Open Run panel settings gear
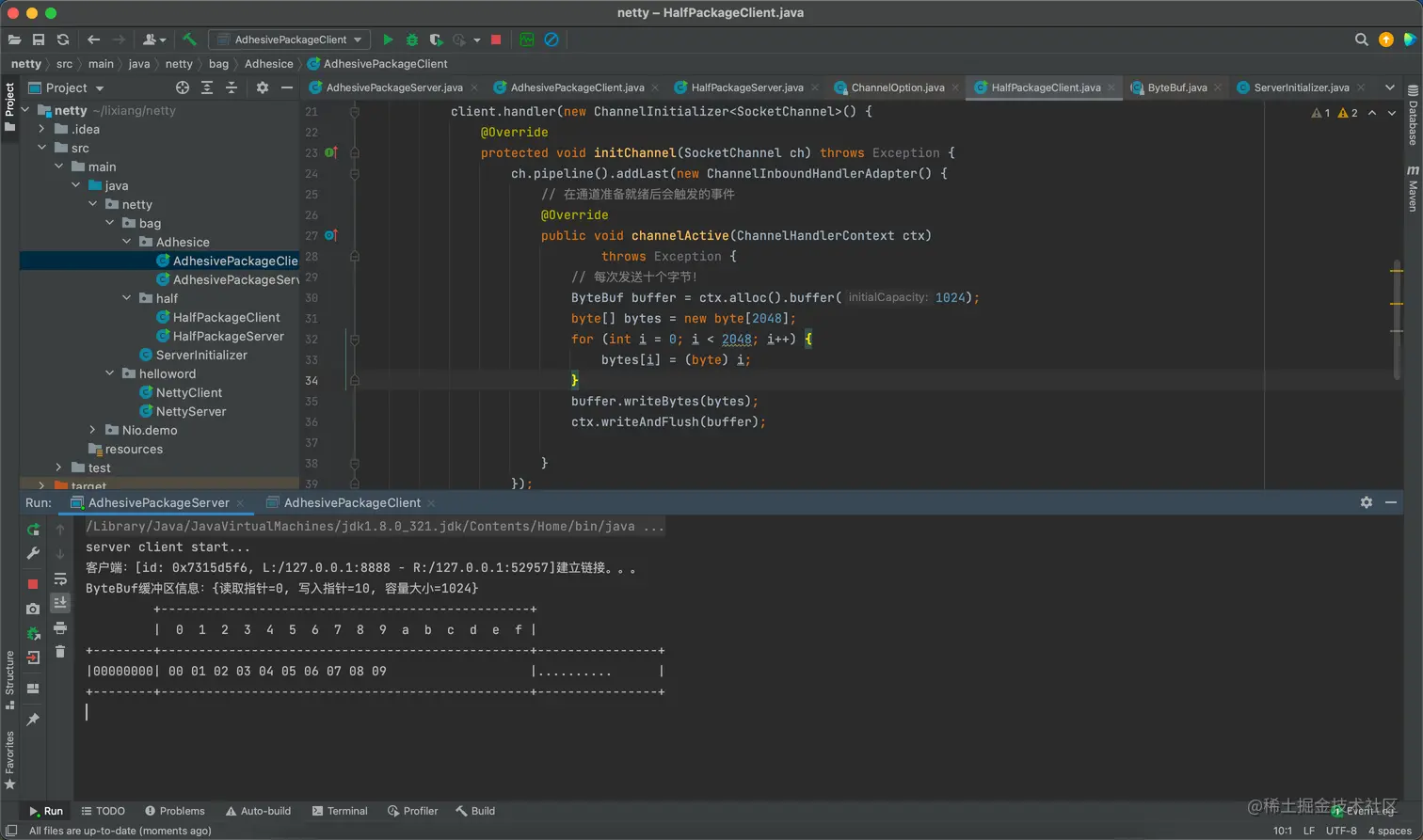Image resolution: width=1423 pixels, height=840 pixels. coord(1367,502)
